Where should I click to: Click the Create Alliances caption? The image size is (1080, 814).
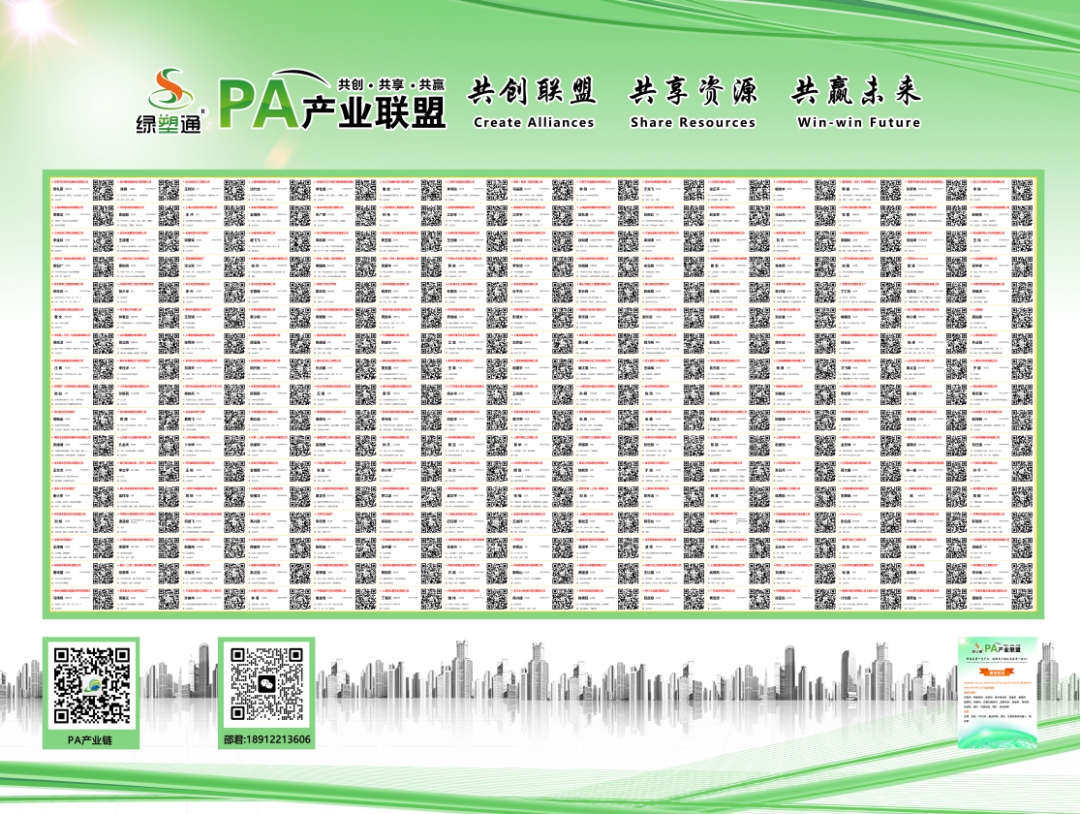(x=534, y=123)
